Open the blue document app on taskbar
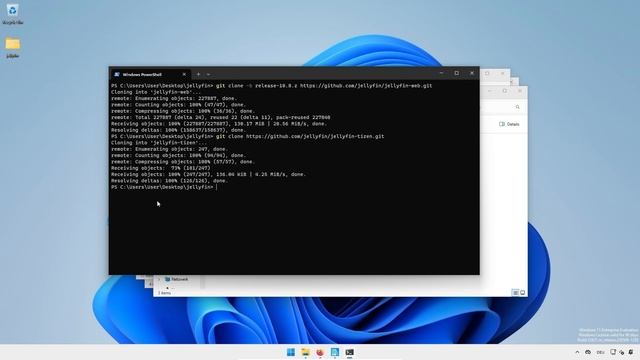The height and width of the screenshot is (360, 640). [335, 352]
